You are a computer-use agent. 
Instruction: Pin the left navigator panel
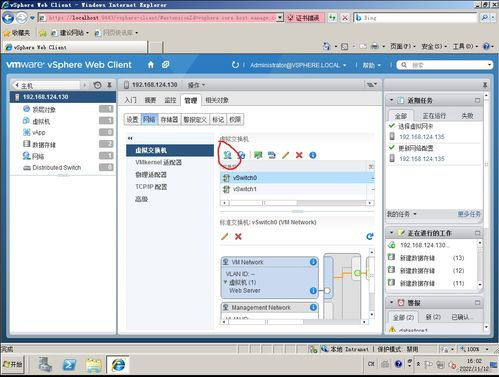point(109,85)
